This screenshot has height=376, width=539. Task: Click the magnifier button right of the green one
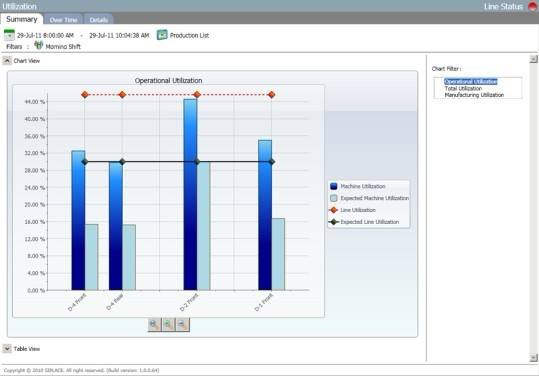click(183, 324)
